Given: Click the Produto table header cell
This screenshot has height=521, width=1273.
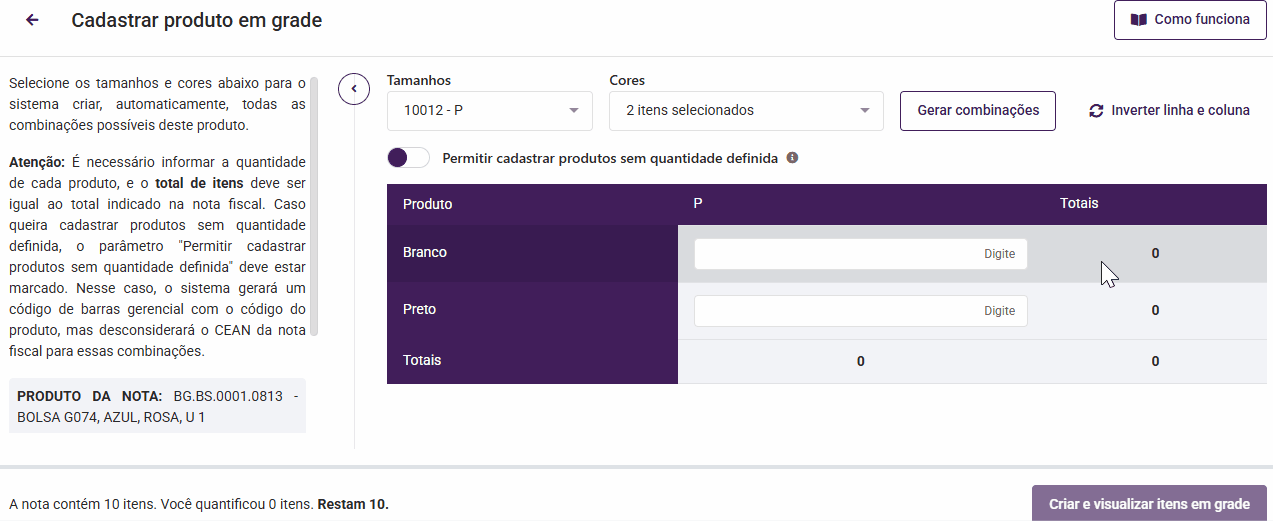Looking at the screenshot, I should pos(428,205).
